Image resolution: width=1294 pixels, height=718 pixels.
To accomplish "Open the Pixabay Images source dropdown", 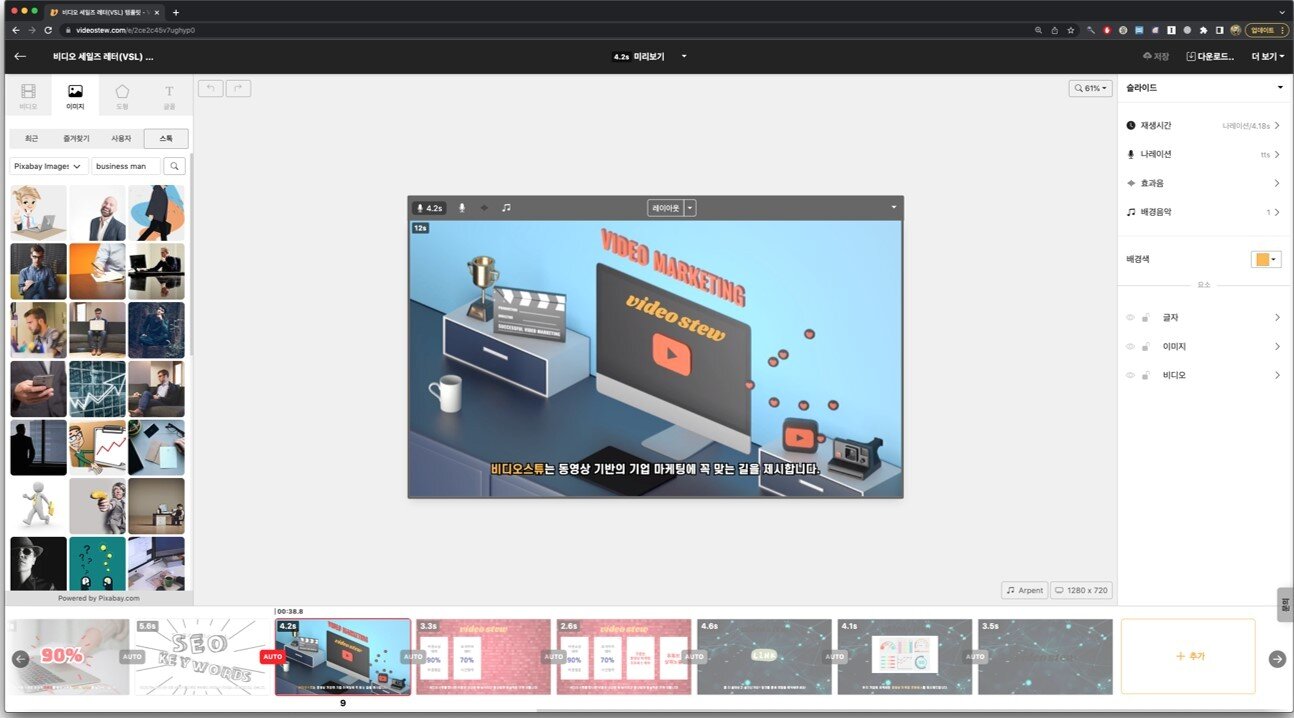I will 49,166.
